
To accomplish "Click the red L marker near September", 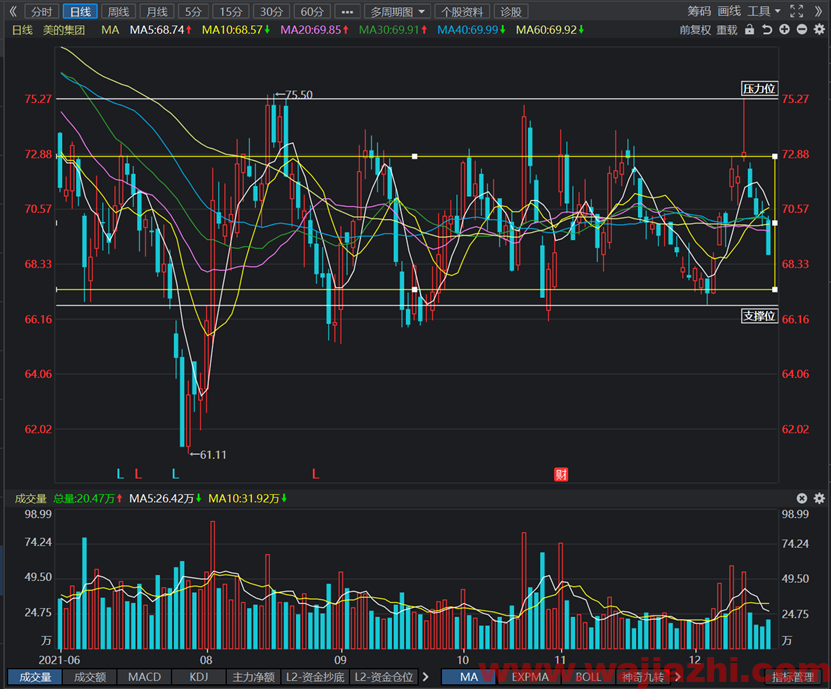I will [315, 474].
